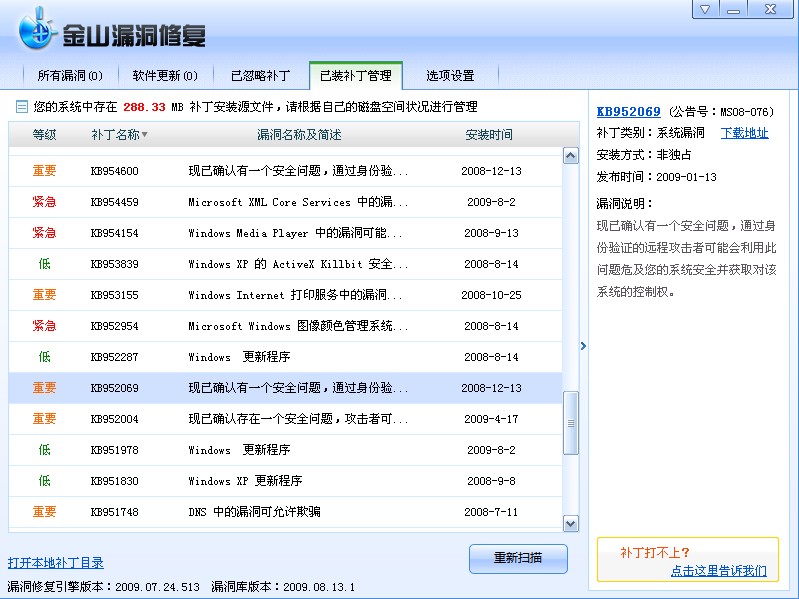Click 安装方式：非独占 text
Screen dimensions: 799x599
644,155
